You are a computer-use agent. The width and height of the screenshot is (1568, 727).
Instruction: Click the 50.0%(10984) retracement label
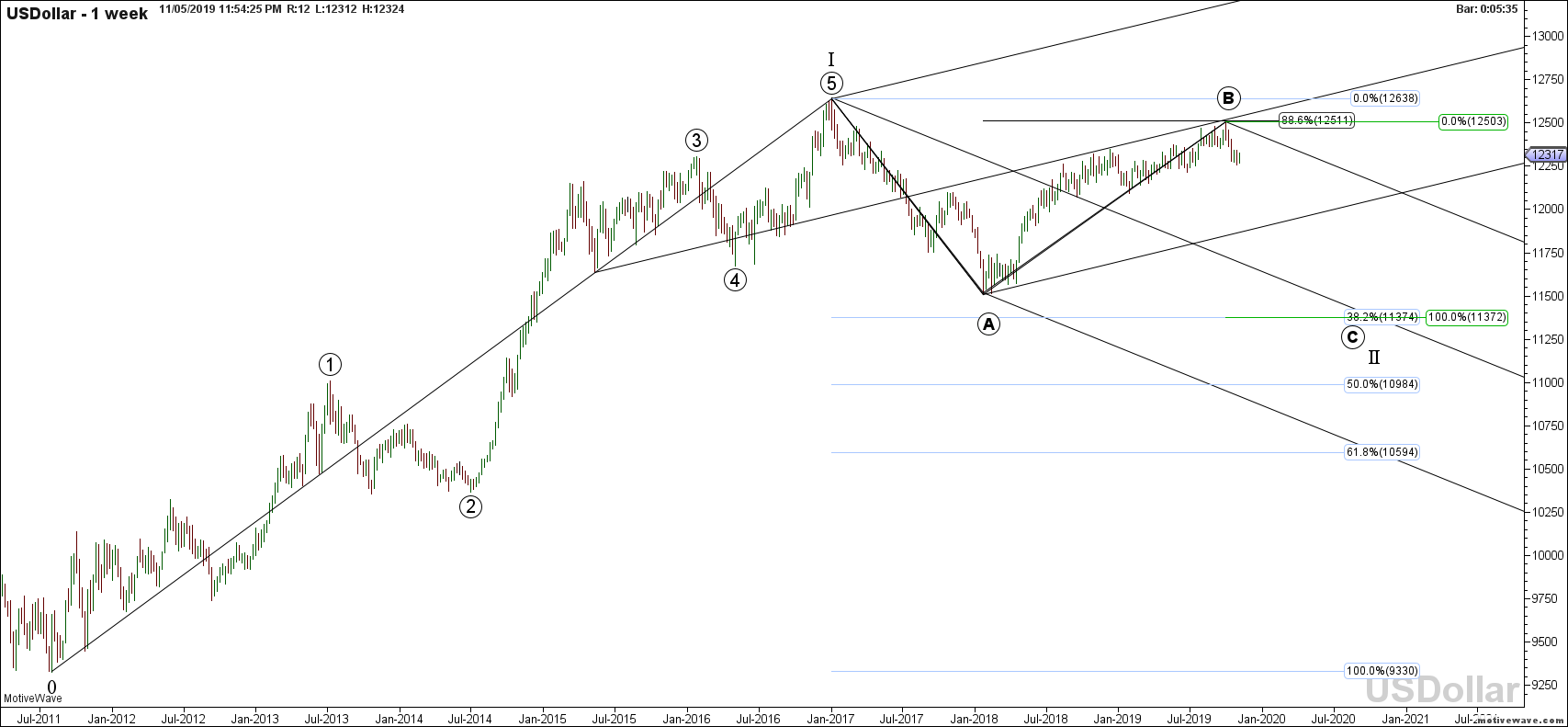point(1382,385)
